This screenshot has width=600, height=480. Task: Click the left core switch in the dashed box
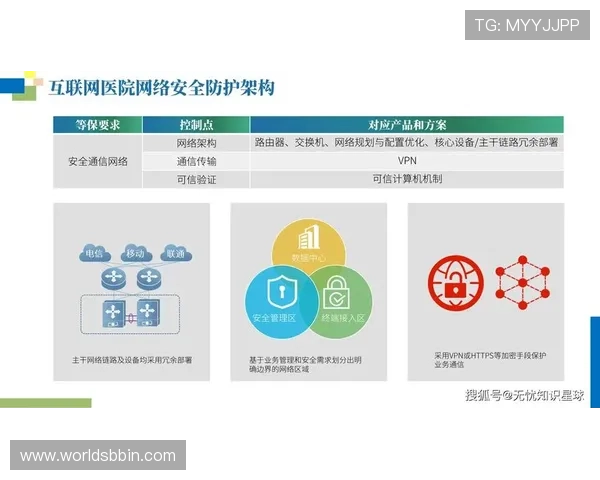pos(114,313)
